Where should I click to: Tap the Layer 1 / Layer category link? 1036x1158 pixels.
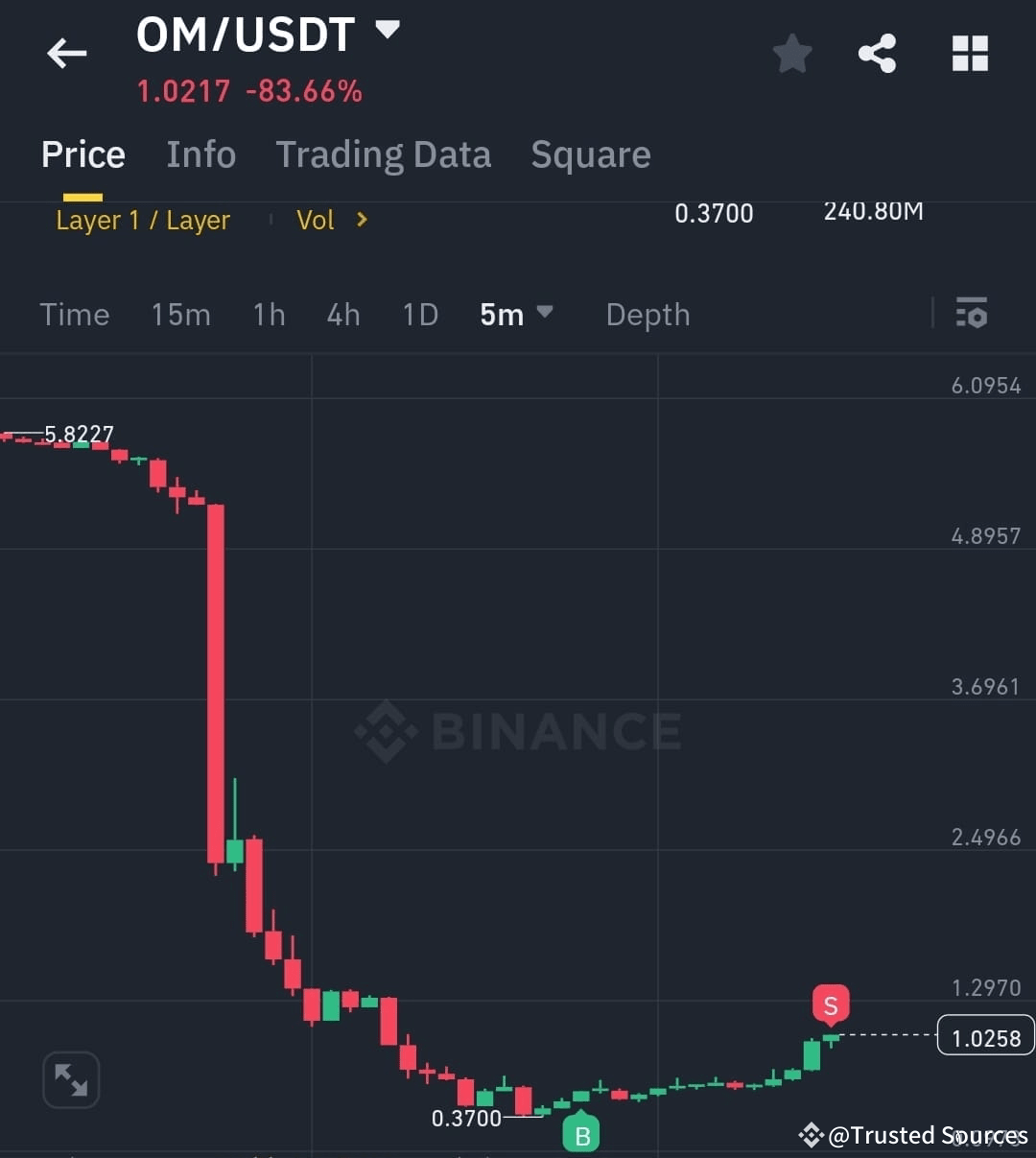click(x=143, y=220)
